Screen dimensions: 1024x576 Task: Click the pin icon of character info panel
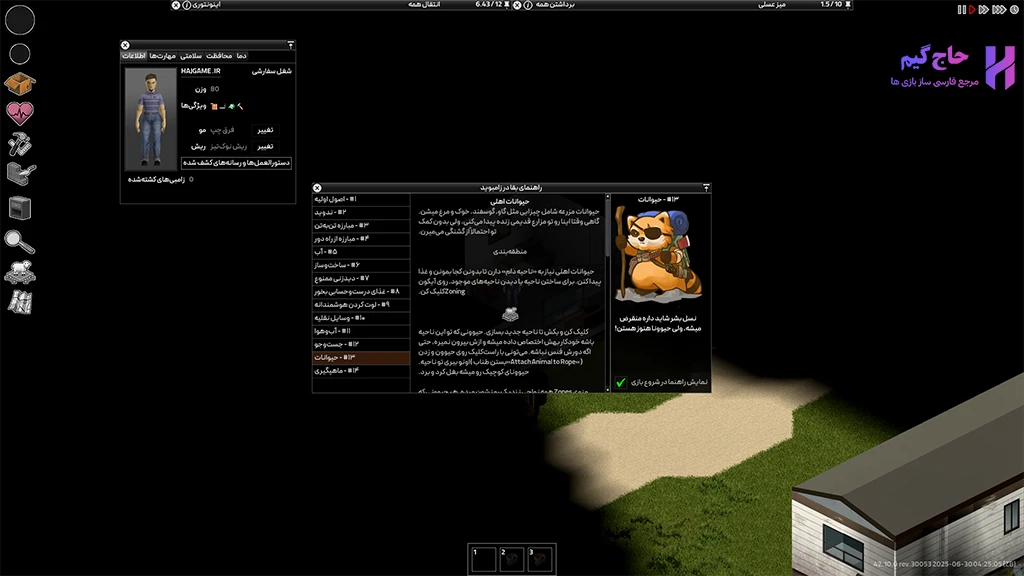[x=291, y=45]
